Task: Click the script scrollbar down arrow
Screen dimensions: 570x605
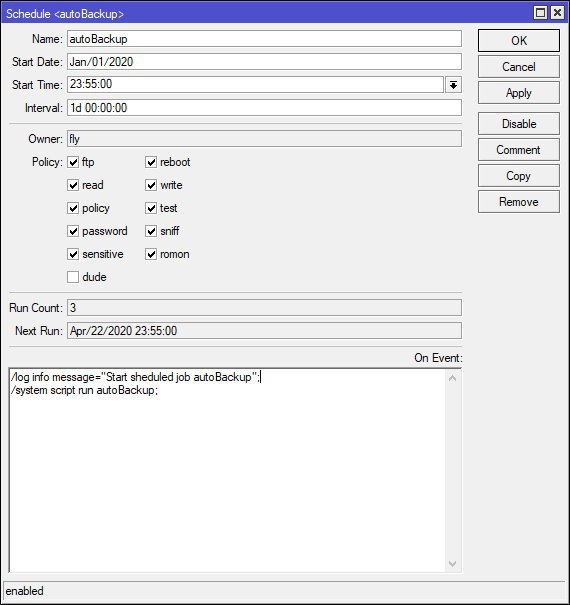Action: (453, 564)
